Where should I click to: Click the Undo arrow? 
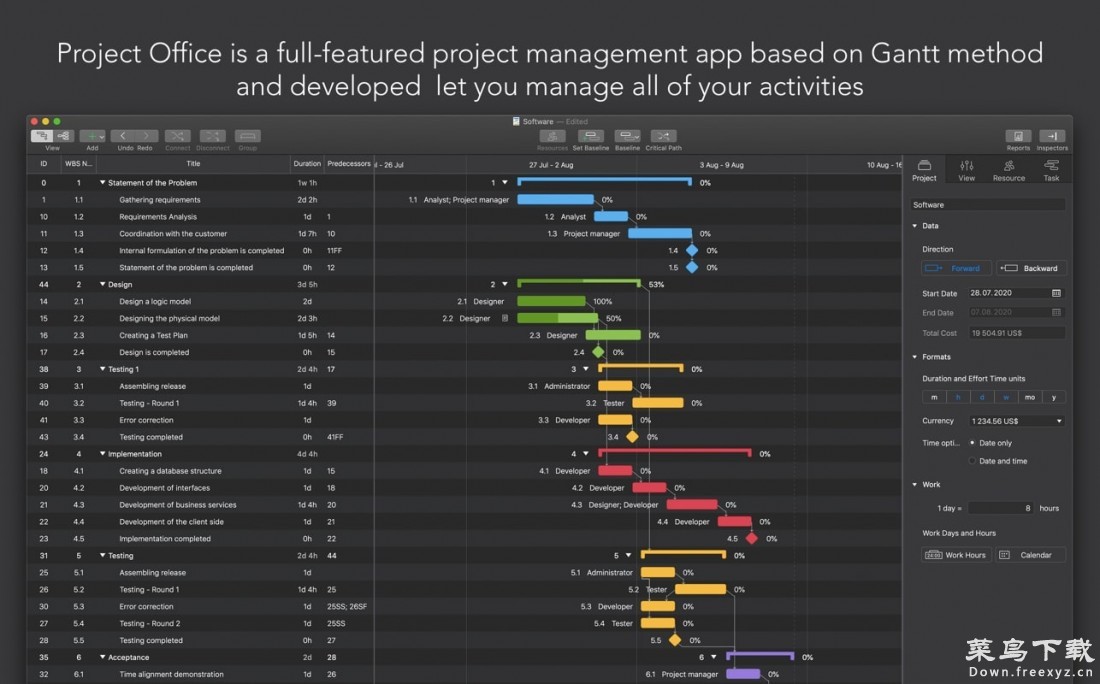123,136
